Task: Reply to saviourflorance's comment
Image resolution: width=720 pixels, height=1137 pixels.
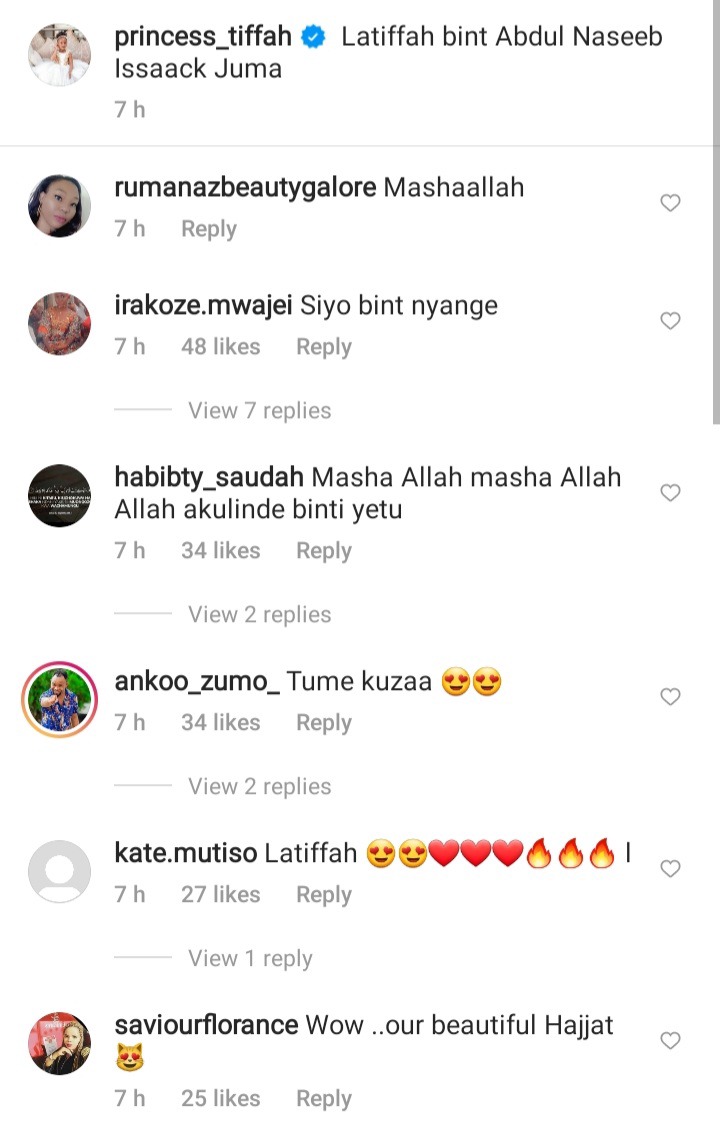Action: [323, 1099]
